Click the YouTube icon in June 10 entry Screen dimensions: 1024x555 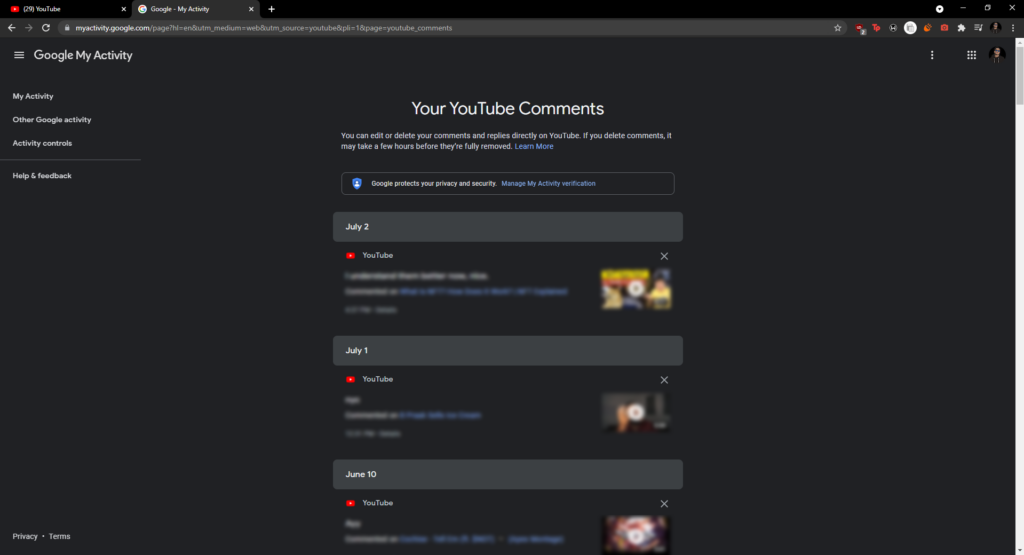click(351, 503)
